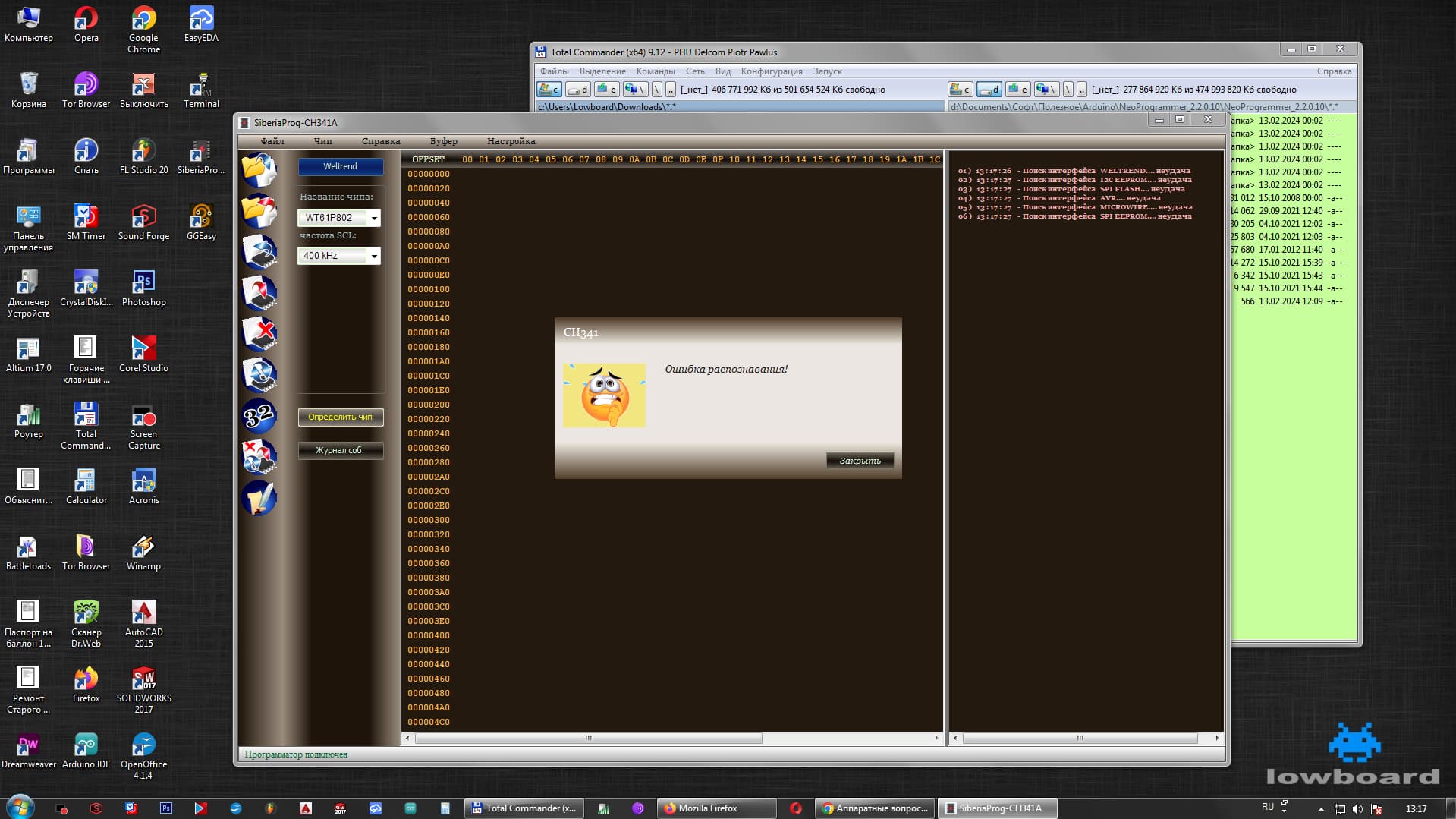Click the Определить чип button
1456x819 pixels.
click(x=340, y=417)
